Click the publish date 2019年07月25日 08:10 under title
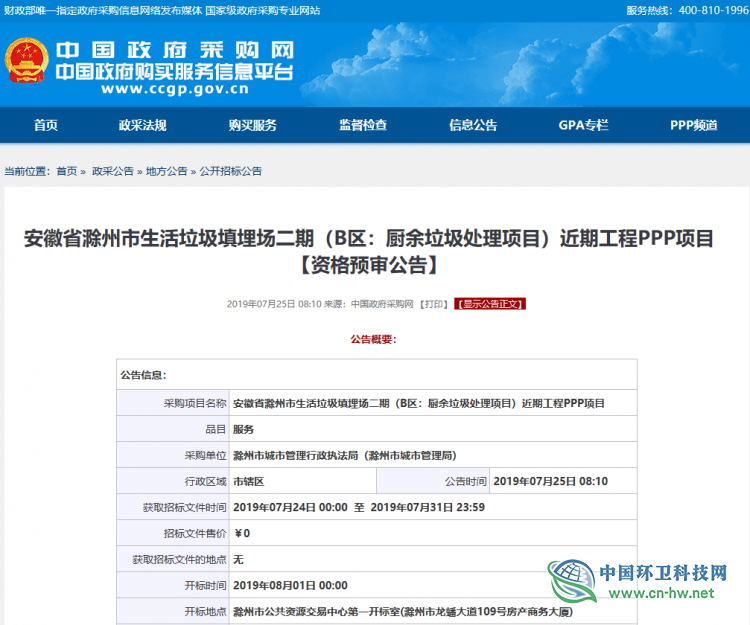This screenshot has width=750, height=625. coord(274,304)
